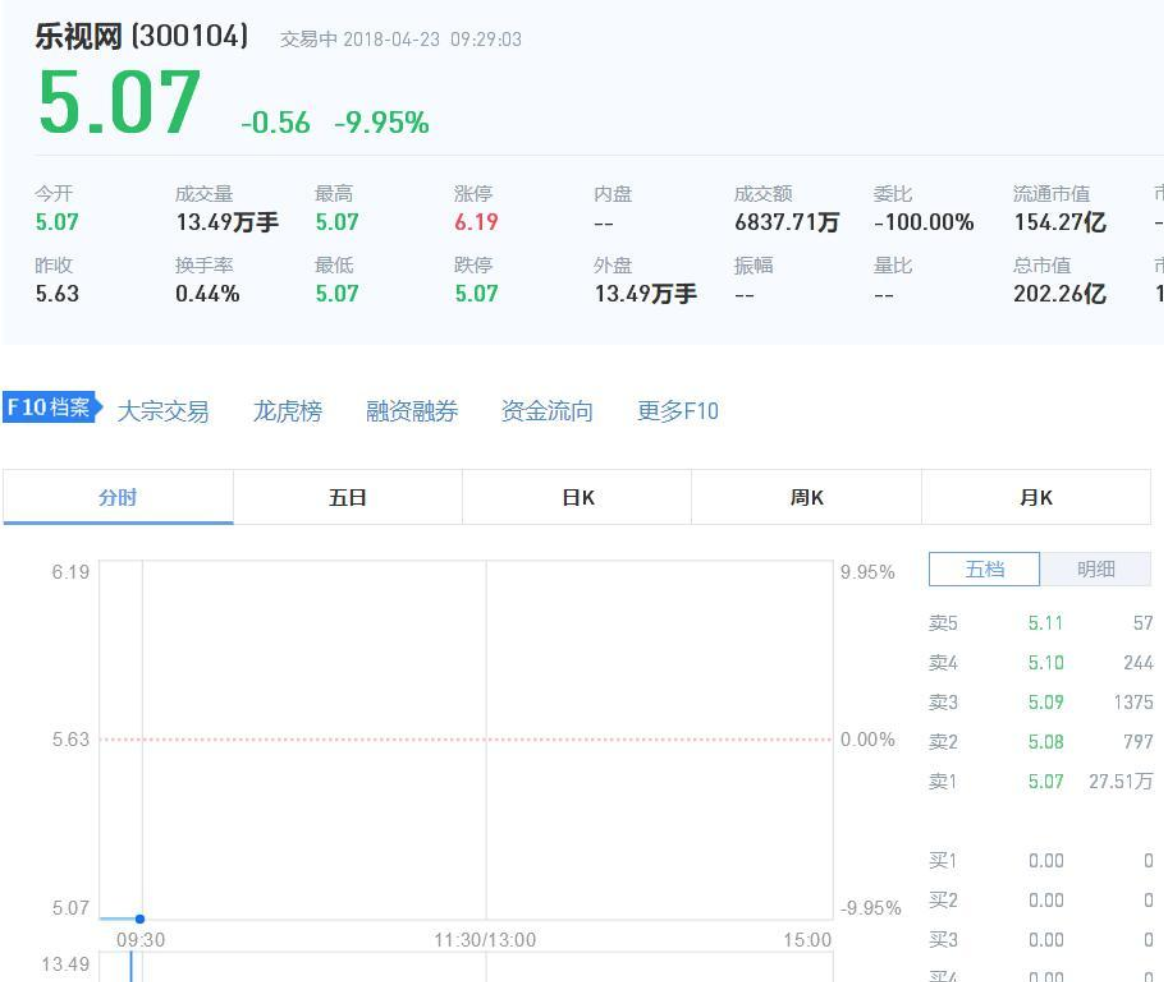Click the 卖1 volume 27.51万
Screen dimensions: 1164x982
(x=1121, y=781)
